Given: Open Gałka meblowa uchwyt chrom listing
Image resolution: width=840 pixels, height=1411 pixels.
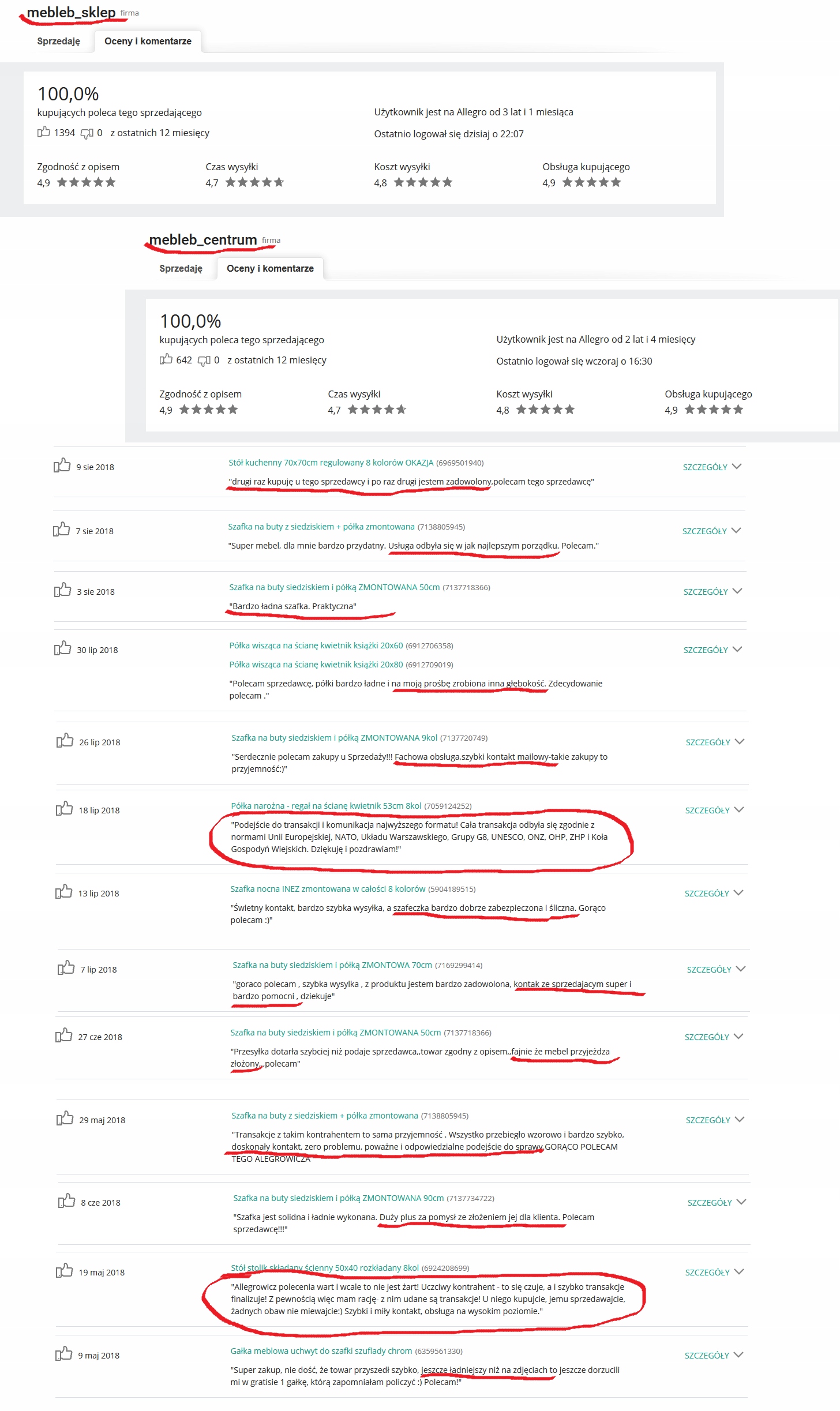Looking at the screenshot, I should point(321,1351).
